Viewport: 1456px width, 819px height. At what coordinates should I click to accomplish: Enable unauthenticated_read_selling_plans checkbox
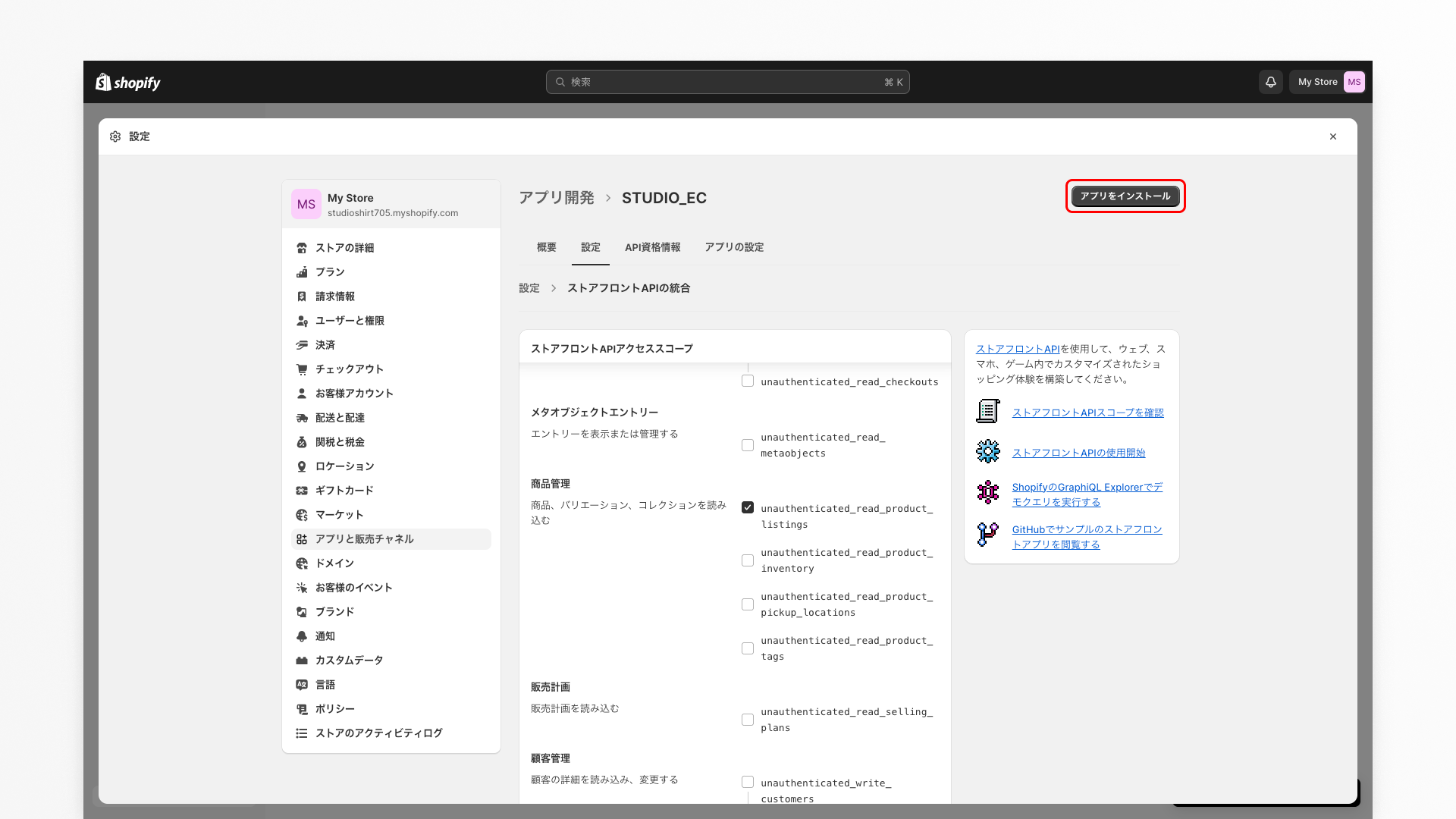pos(748,720)
